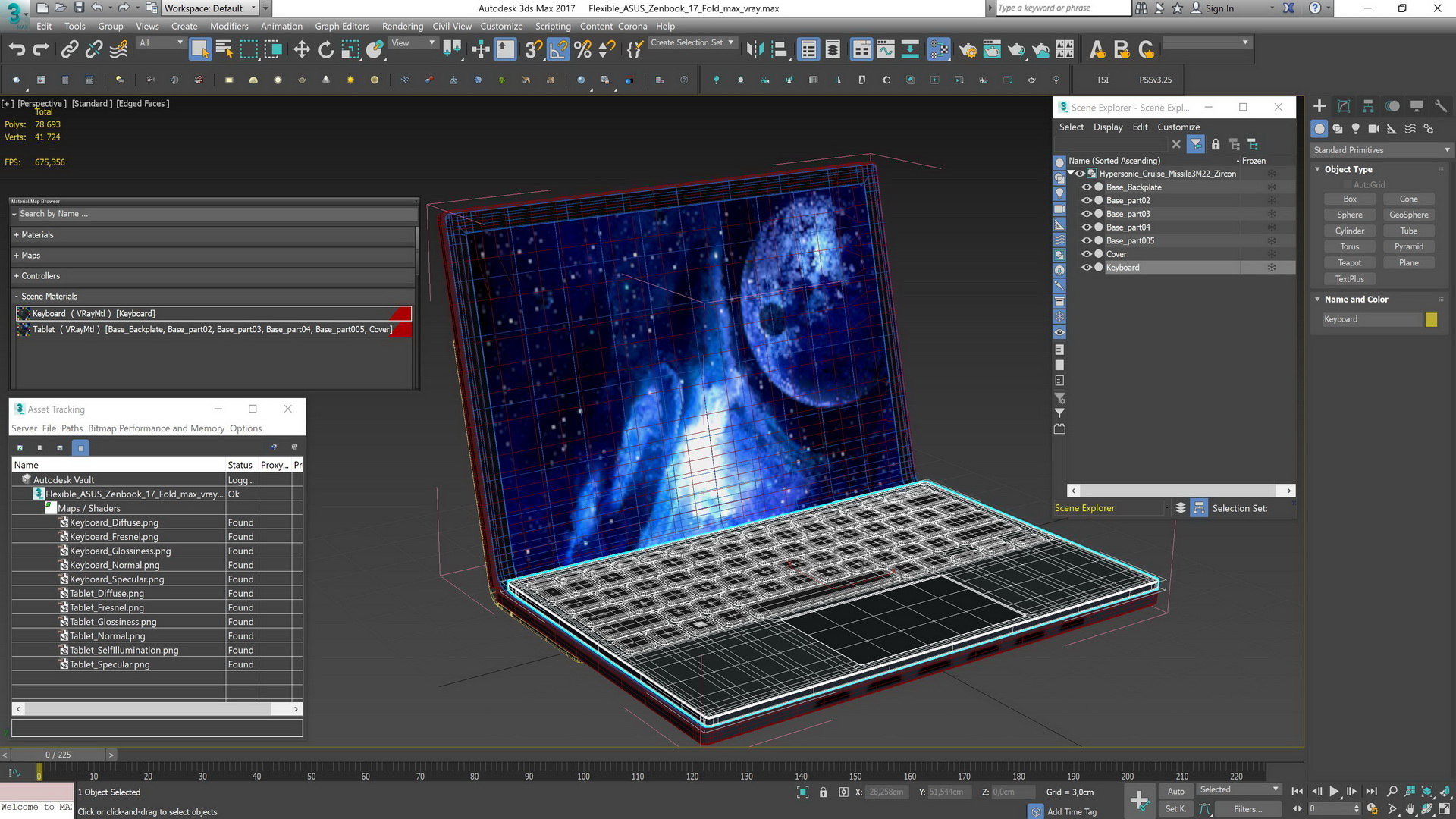Activate Select and Uniform Scale tool
The height and width of the screenshot is (819, 1456).
[x=350, y=50]
